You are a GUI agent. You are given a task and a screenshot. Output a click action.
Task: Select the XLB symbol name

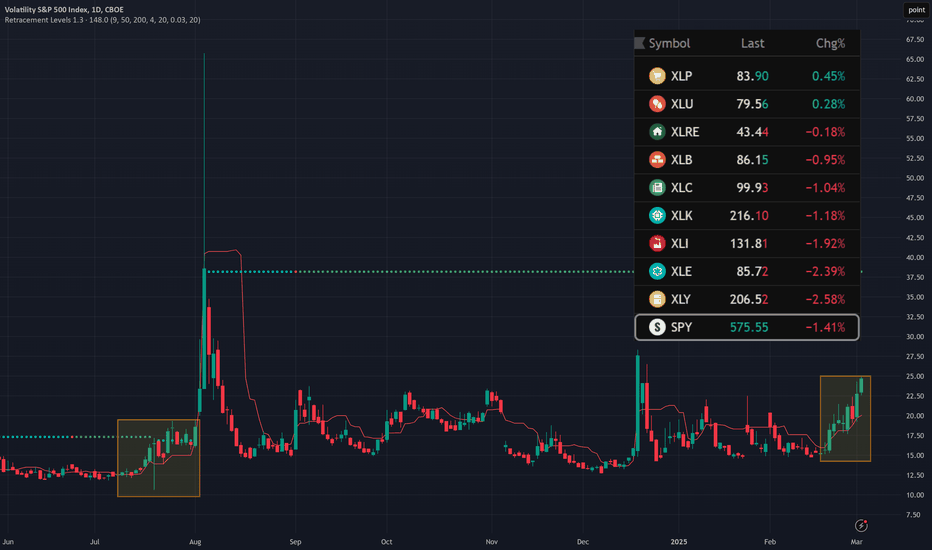point(682,160)
